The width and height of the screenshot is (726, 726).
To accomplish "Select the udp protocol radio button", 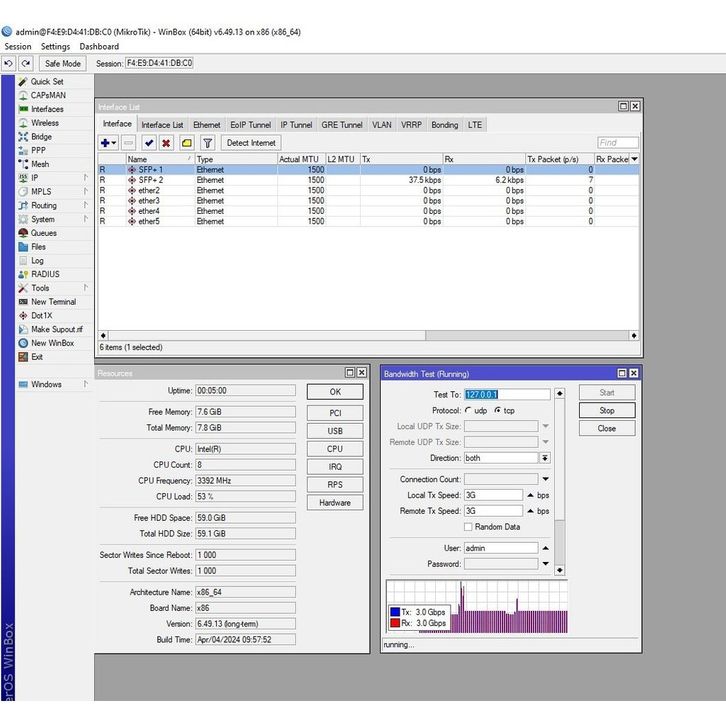I will [x=469, y=411].
